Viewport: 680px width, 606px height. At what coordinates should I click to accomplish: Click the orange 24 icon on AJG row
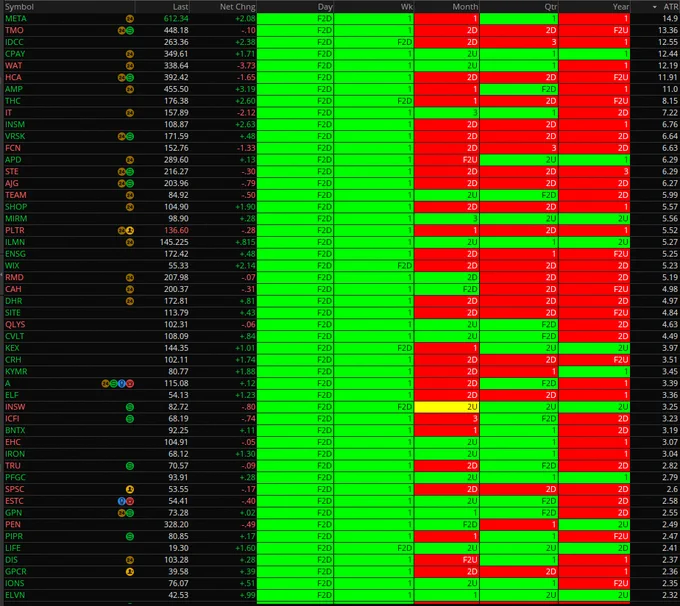click(x=122, y=183)
